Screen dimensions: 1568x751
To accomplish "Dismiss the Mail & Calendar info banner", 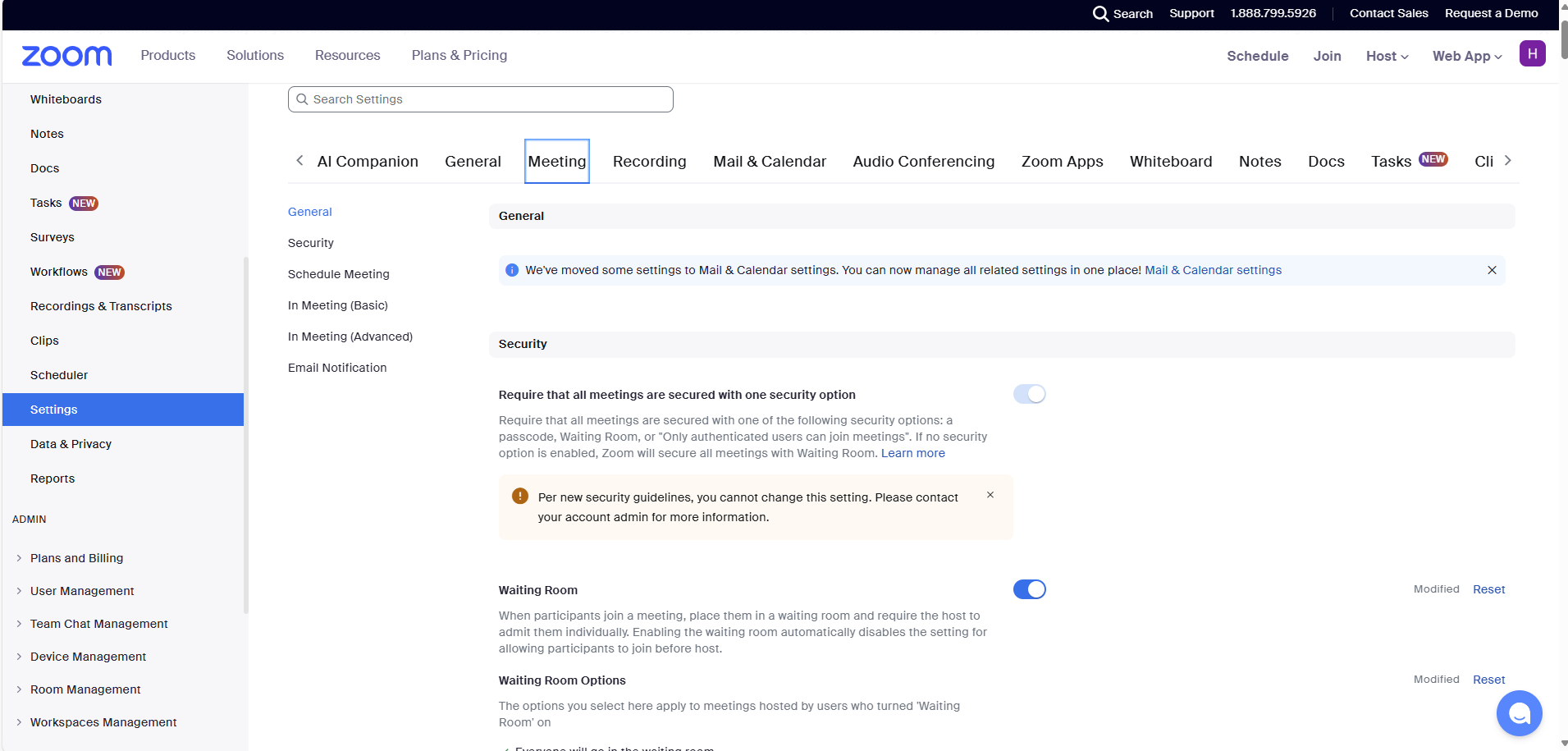I will click(x=1492, y=270).
